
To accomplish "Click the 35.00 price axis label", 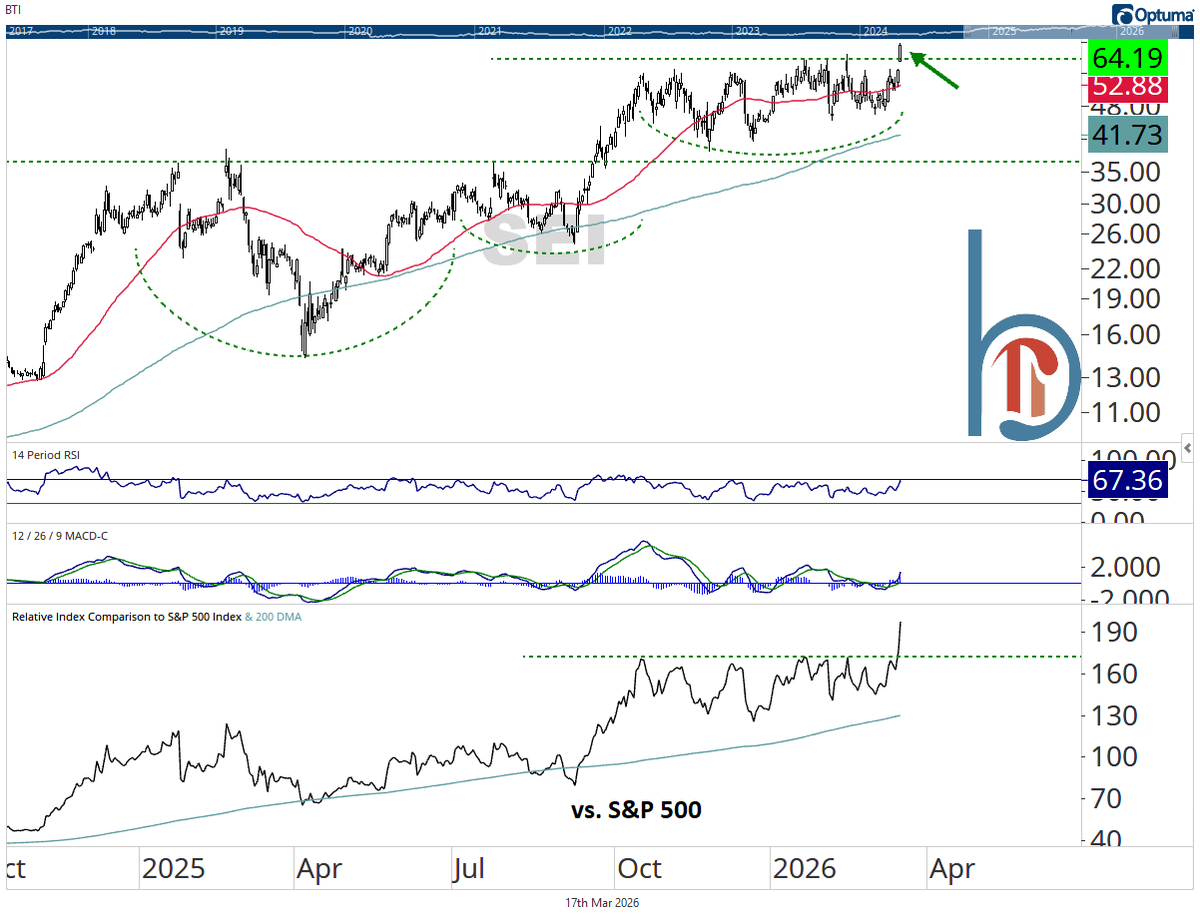I will [1126, 172].
